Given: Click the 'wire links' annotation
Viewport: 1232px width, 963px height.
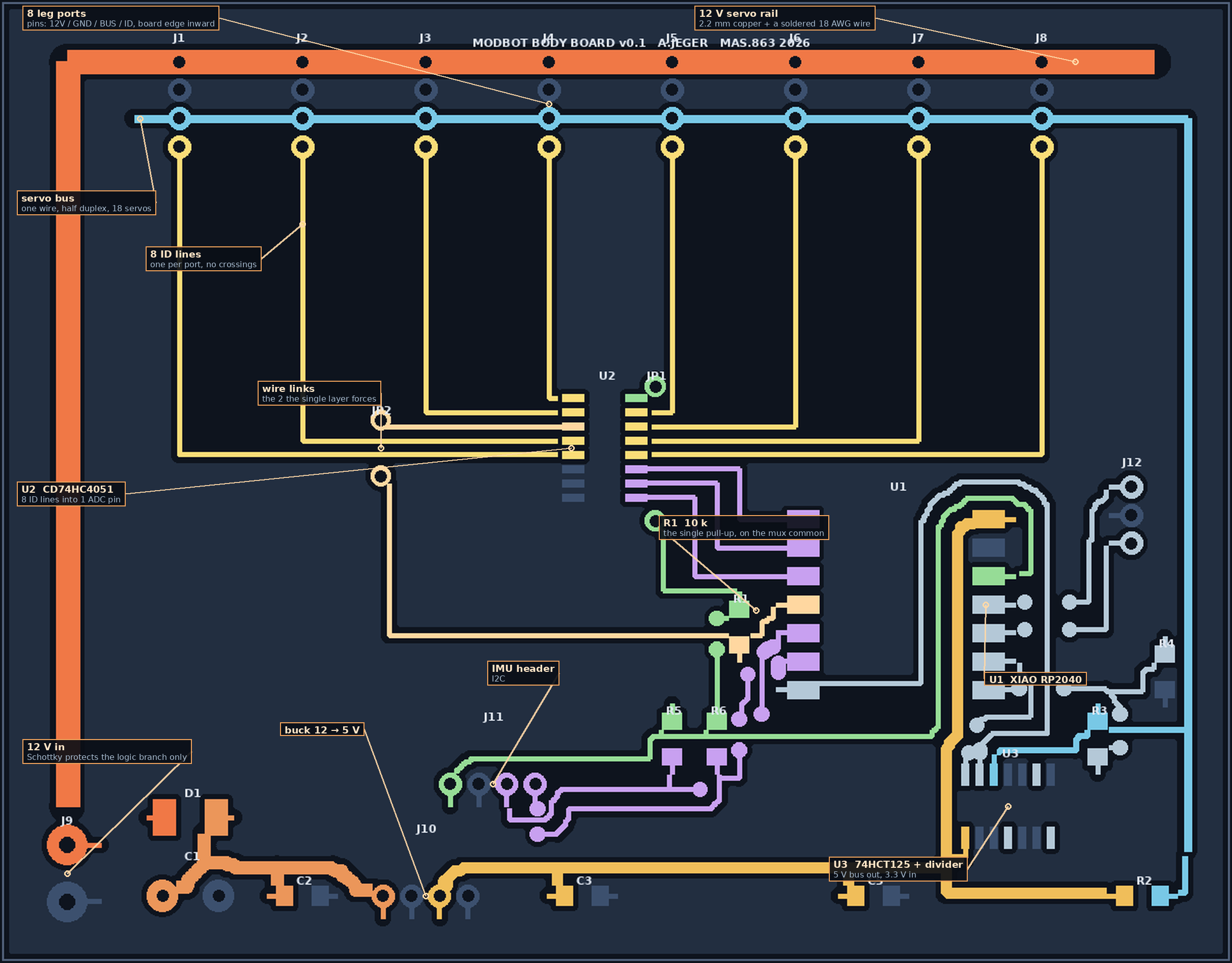Looking at the screenshot, I should click(x=319, y=393).
